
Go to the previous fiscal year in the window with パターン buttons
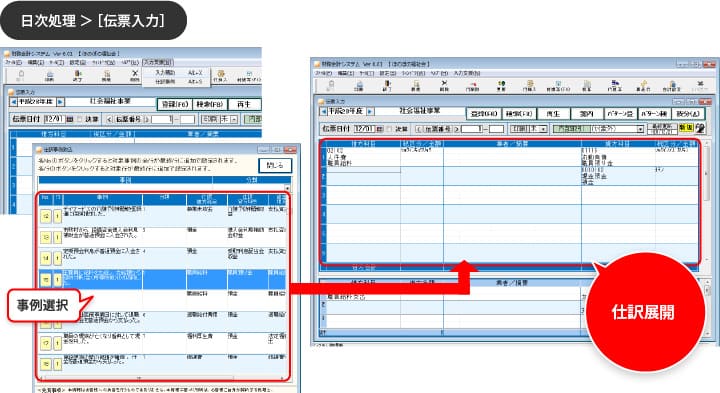[x=324, y=112]
